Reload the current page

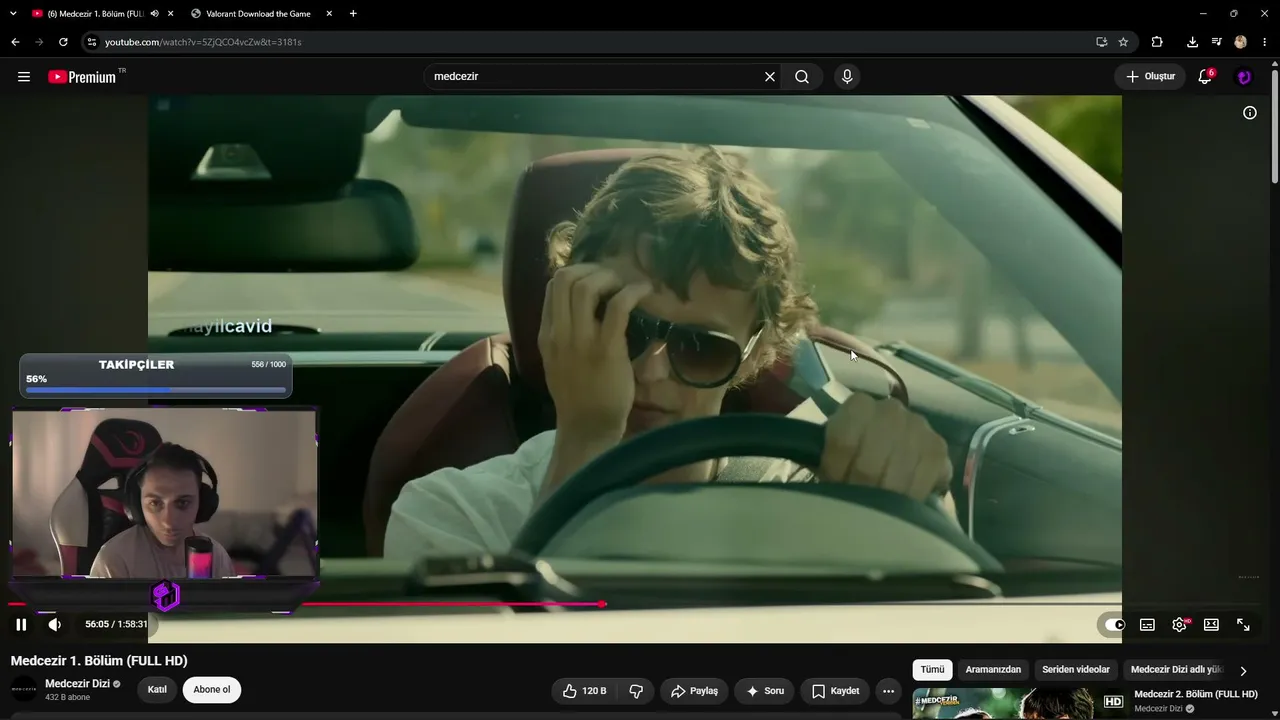63,42
